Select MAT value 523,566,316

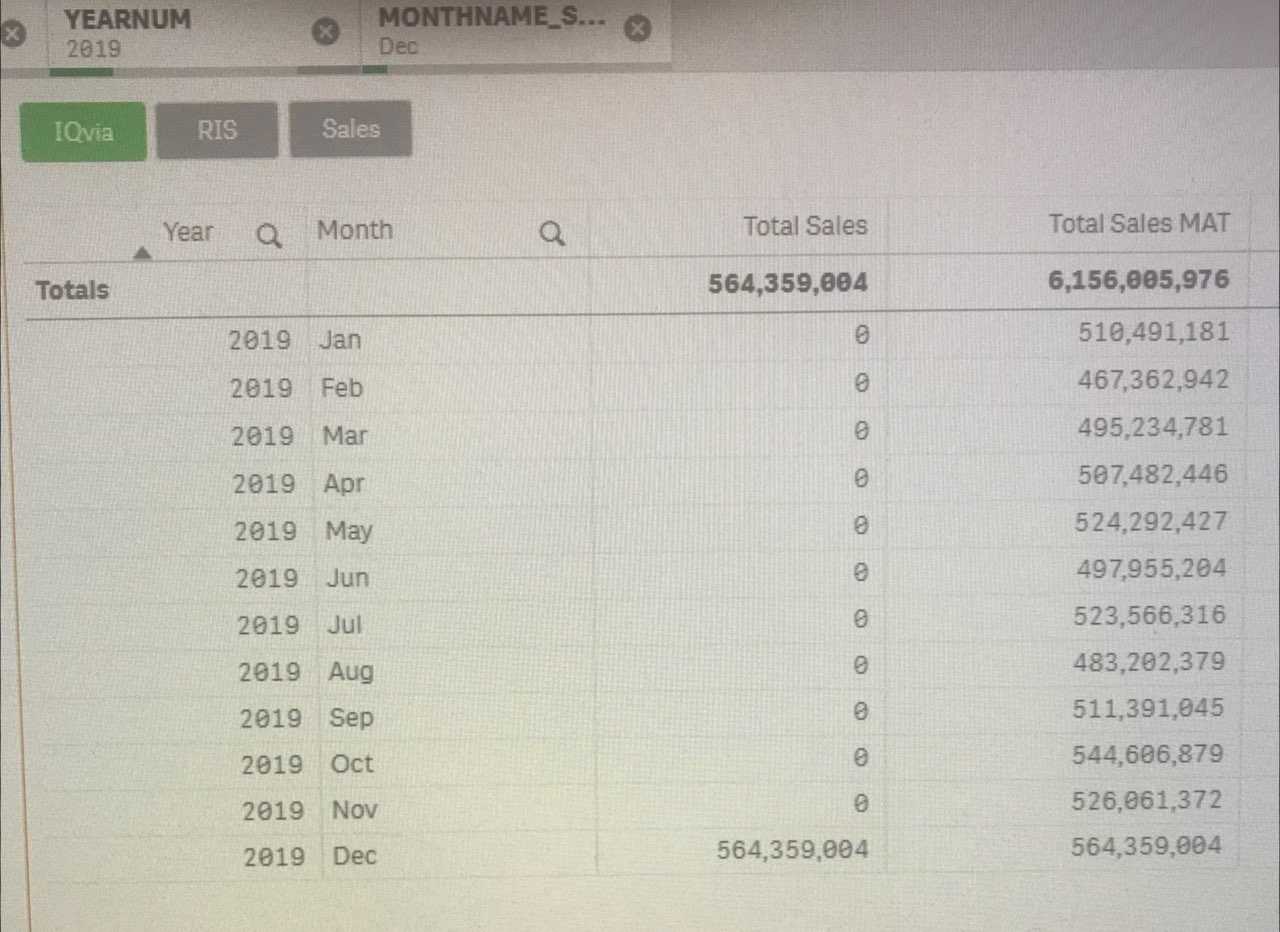1149,615
